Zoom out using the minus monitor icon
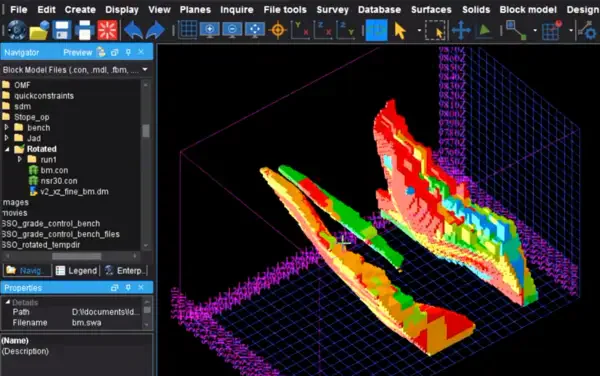 pyautogui.click(x=232, y=30)
